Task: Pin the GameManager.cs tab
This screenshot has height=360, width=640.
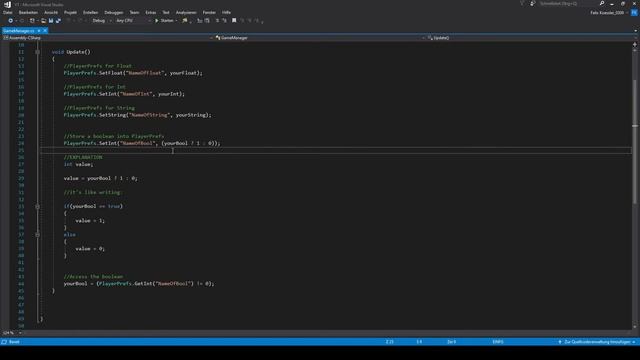Action: pos(39,31)
